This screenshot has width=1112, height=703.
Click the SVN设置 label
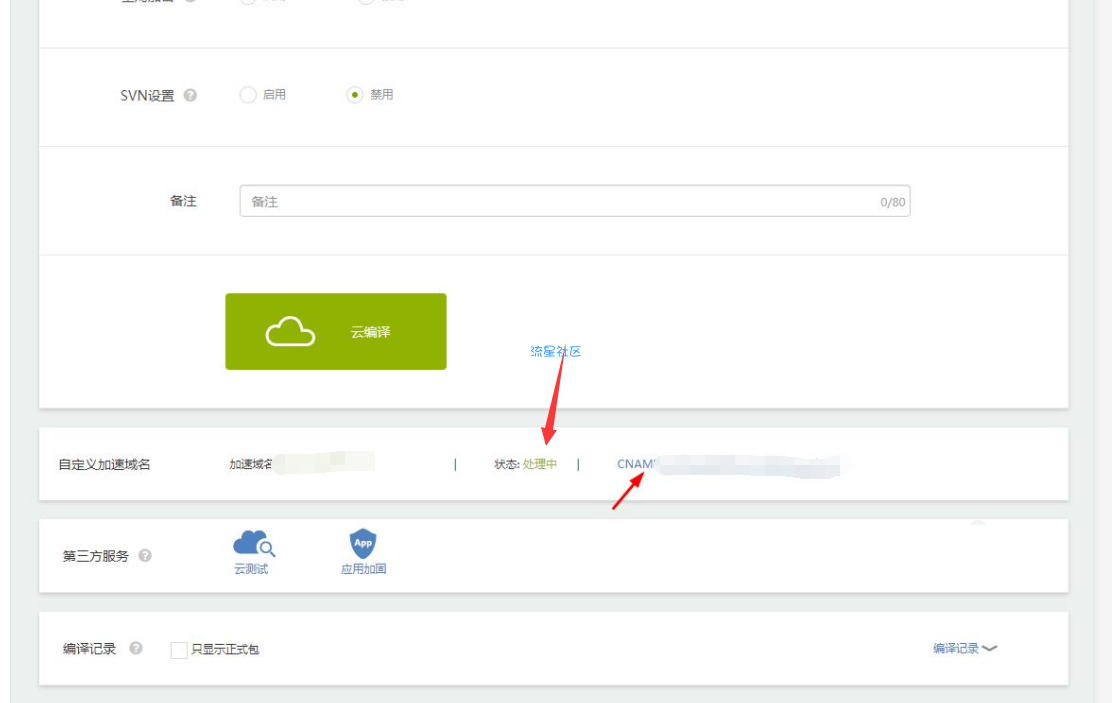[148, 95]
